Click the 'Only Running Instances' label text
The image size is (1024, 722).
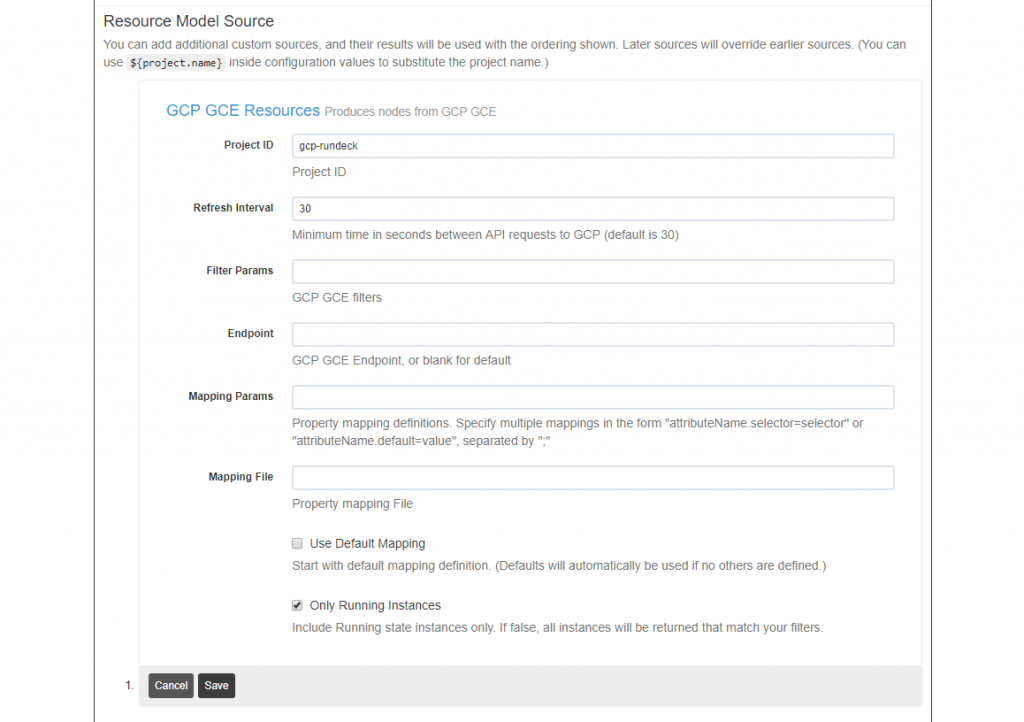click(375, 605)
